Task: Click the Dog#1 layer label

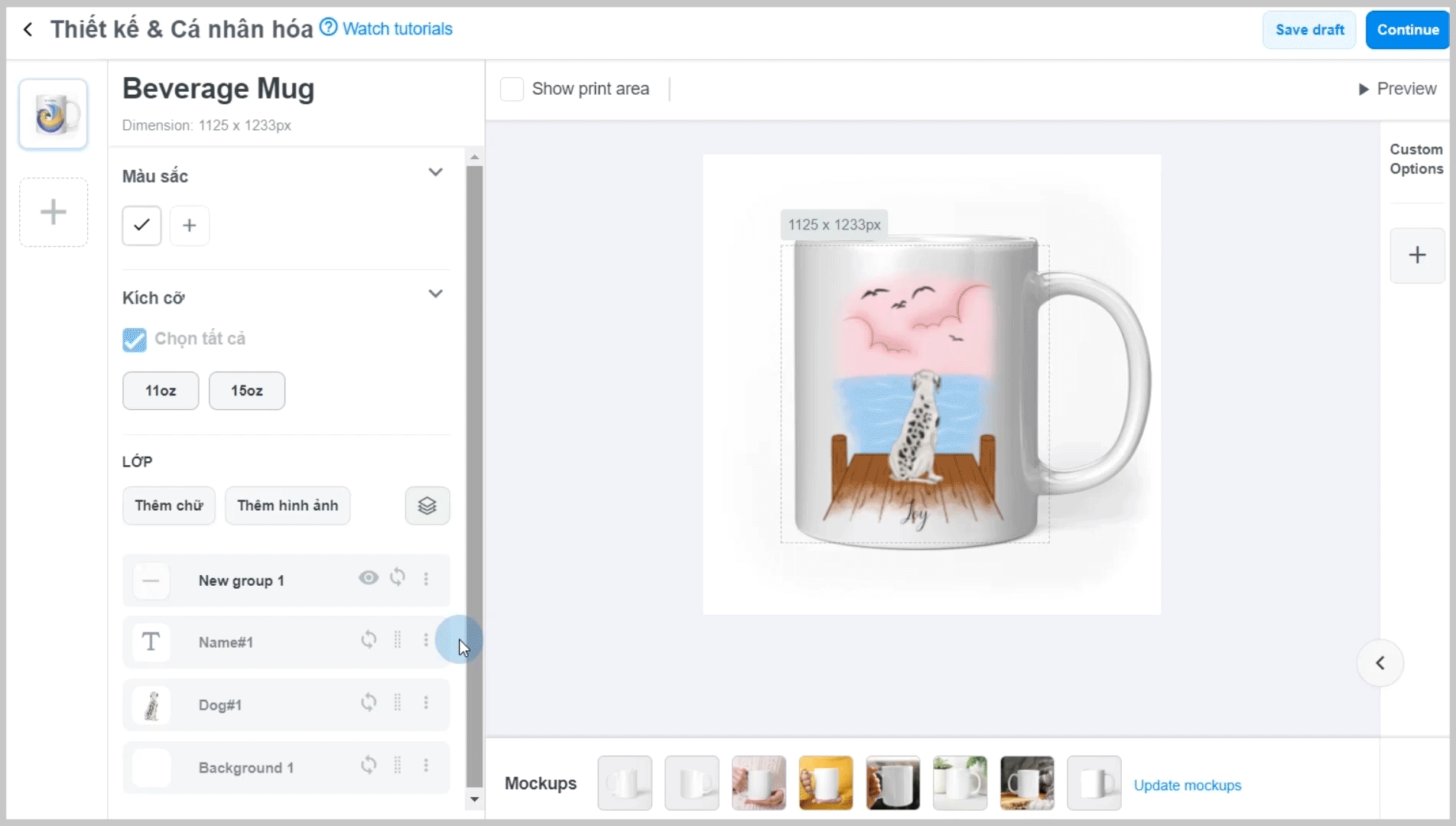Action: click(x=220, y=705)
